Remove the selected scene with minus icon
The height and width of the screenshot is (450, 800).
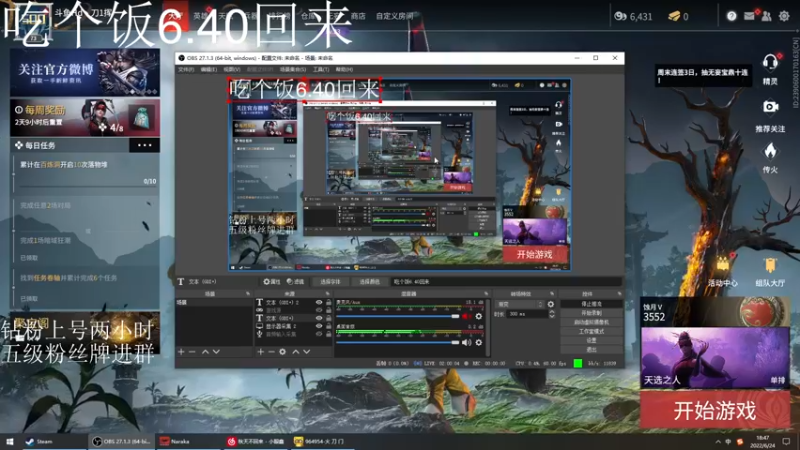click(192, 352)
